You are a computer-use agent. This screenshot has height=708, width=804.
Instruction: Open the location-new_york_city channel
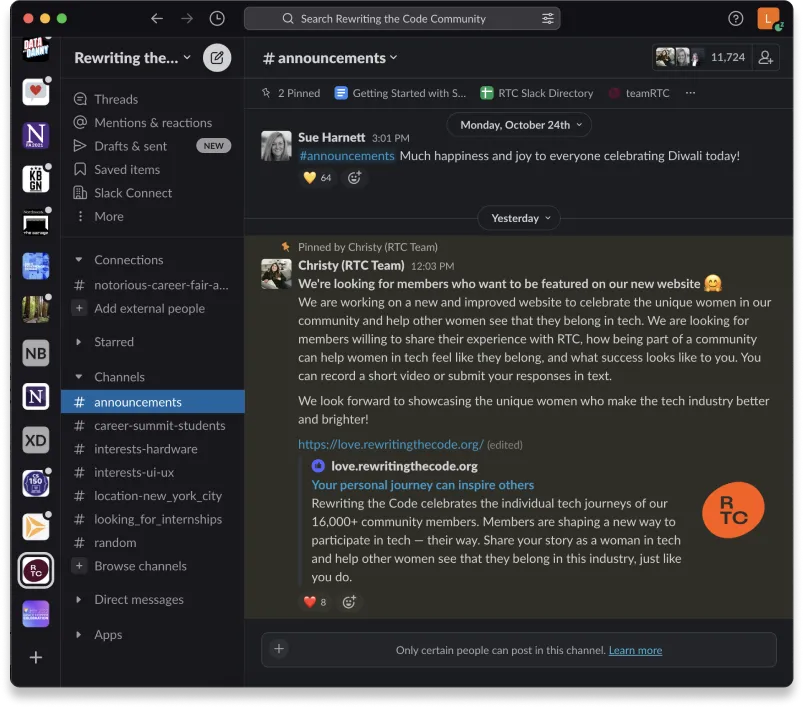click(152, 496)
